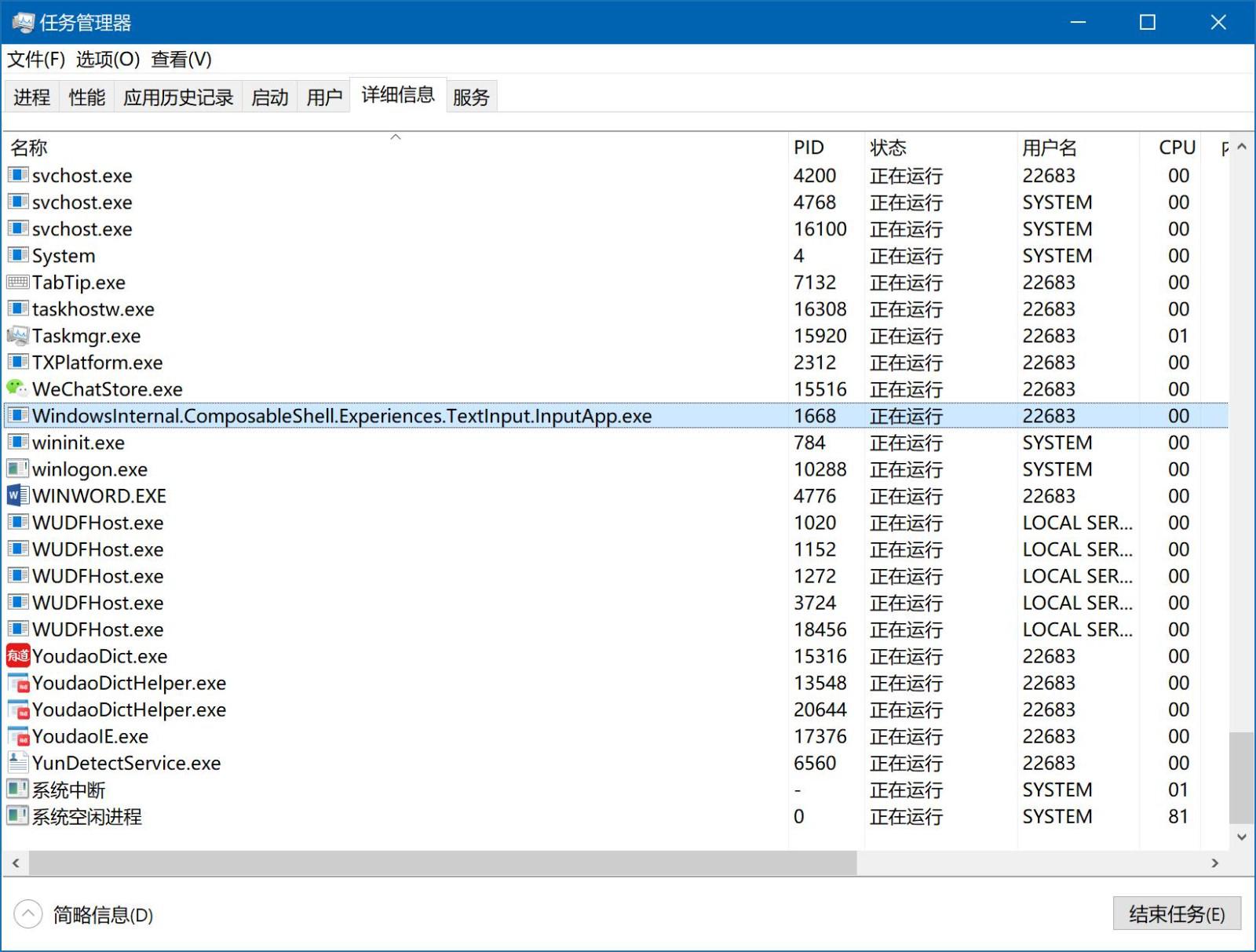Image resolution: width=1256 pixels, height=952 pixels.
Task: Select the 详细信息 tab
Action: (x=398, y=95)
